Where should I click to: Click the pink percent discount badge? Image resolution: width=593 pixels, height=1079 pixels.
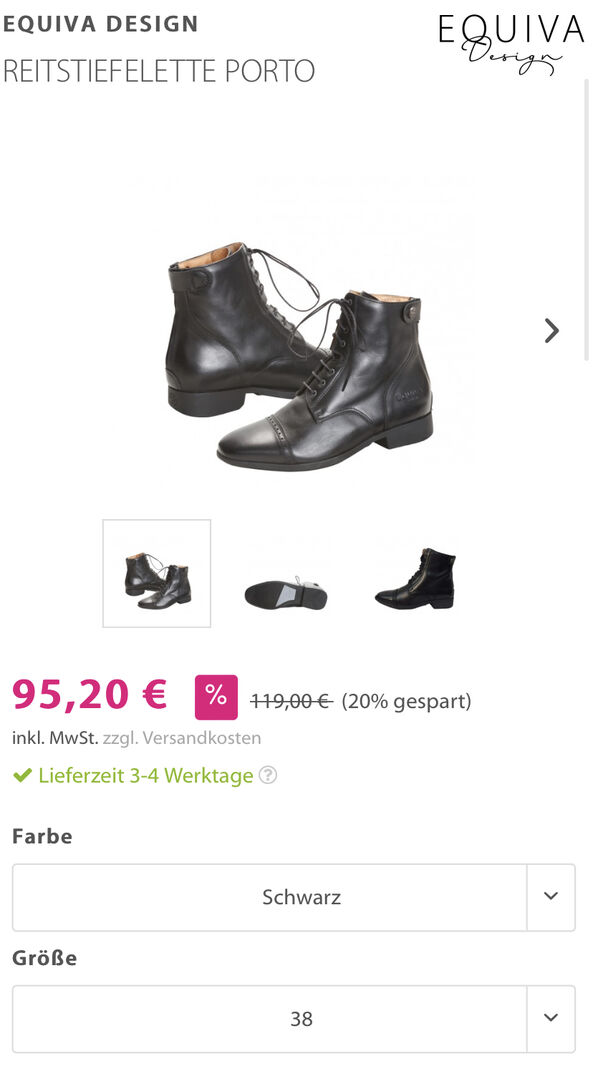[x=217, y=697]
